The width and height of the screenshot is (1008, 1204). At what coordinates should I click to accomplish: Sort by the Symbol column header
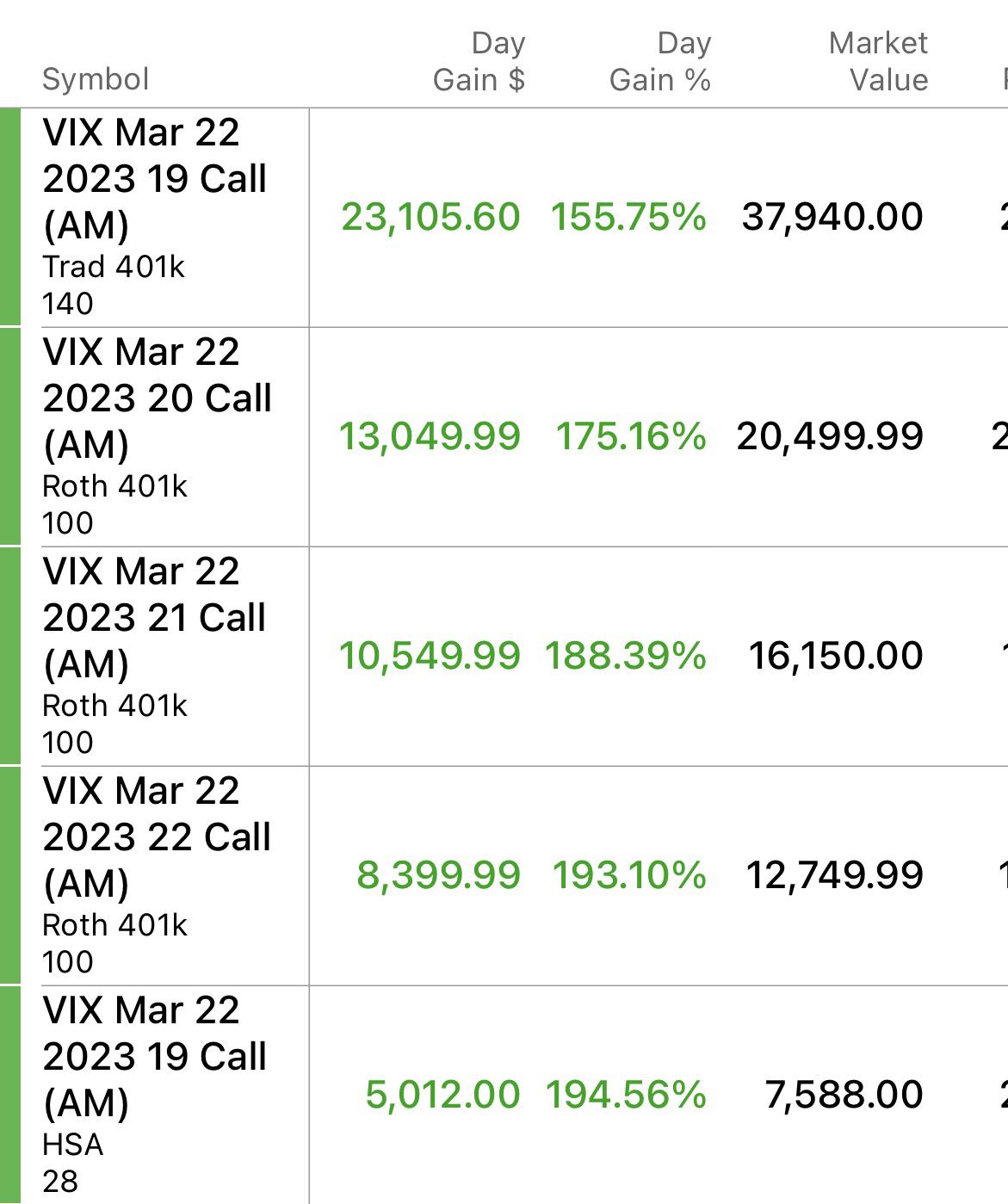[96, 79]
